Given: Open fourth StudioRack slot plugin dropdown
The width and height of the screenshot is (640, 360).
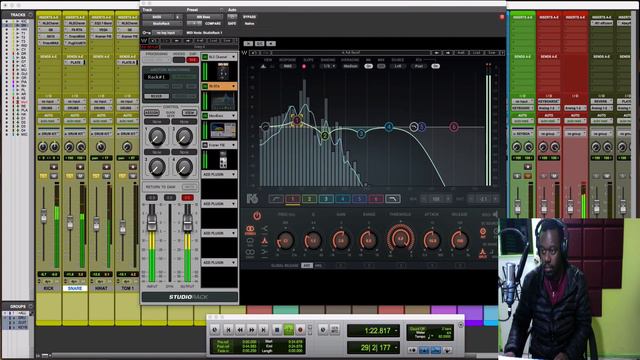Looking at the screenshot, I should (x=233, y=145).
